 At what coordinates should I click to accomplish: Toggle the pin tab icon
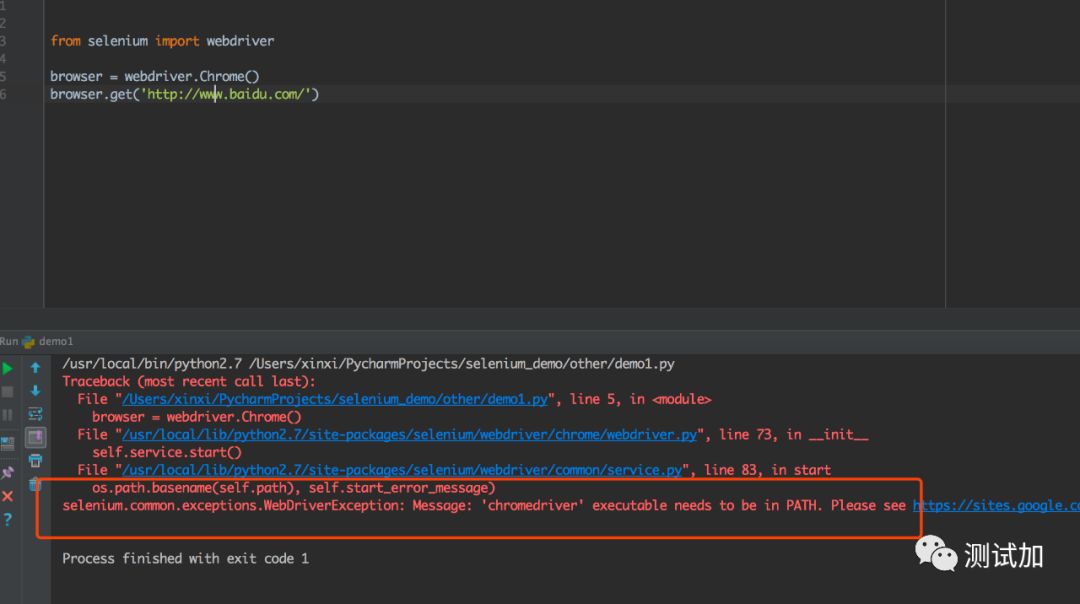coord(8,471)
